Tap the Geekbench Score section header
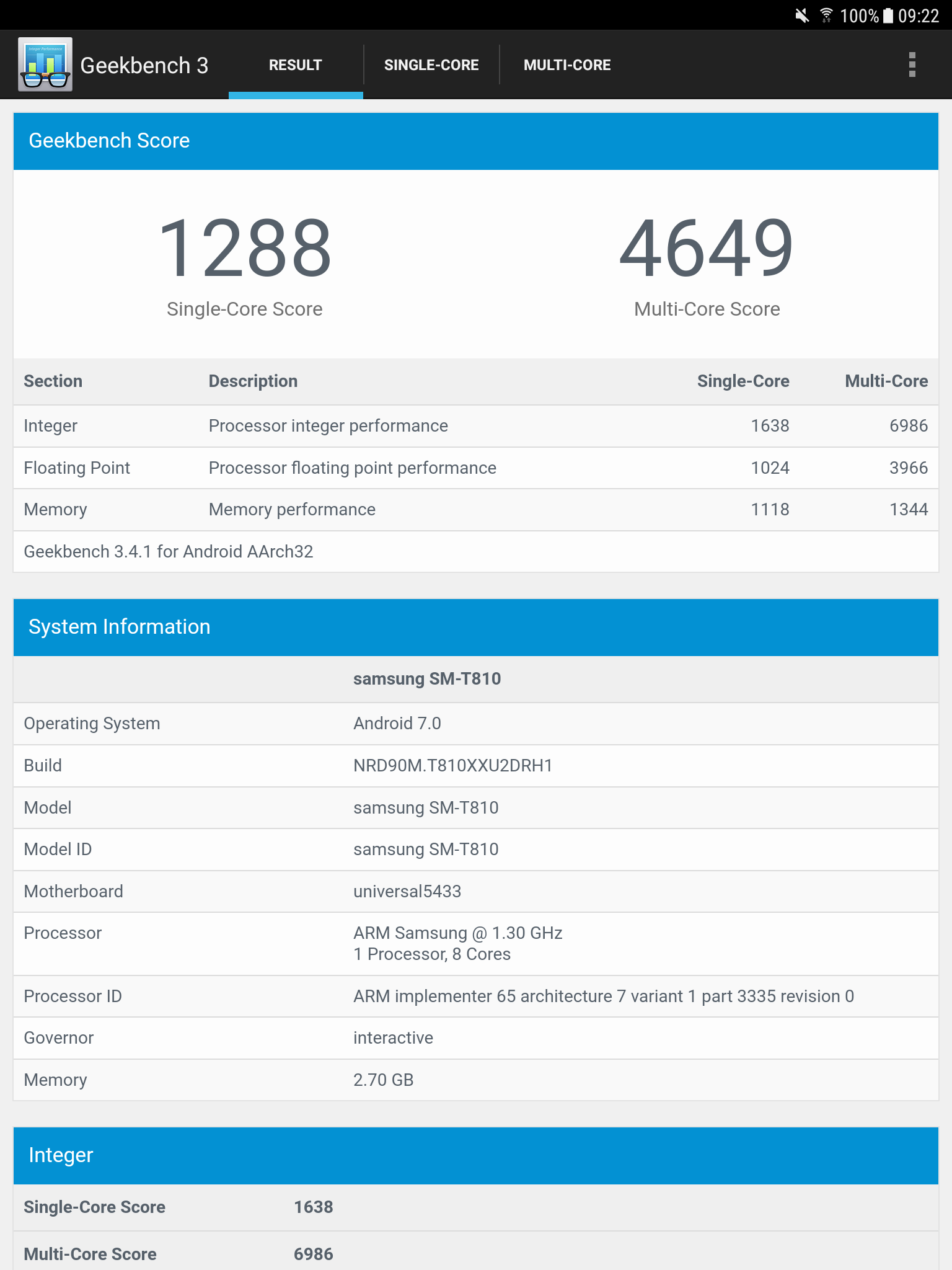The width and height of the screenshot is (952, 1270). tap(476, 141)
